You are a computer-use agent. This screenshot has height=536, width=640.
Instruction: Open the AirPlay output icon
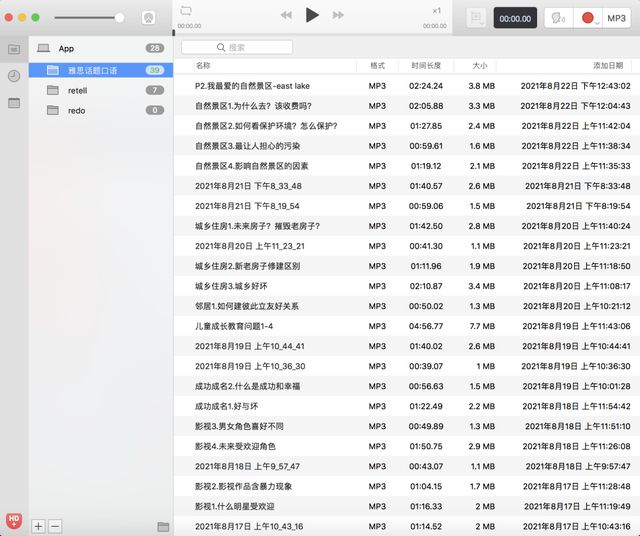click(x=149, y=18)
